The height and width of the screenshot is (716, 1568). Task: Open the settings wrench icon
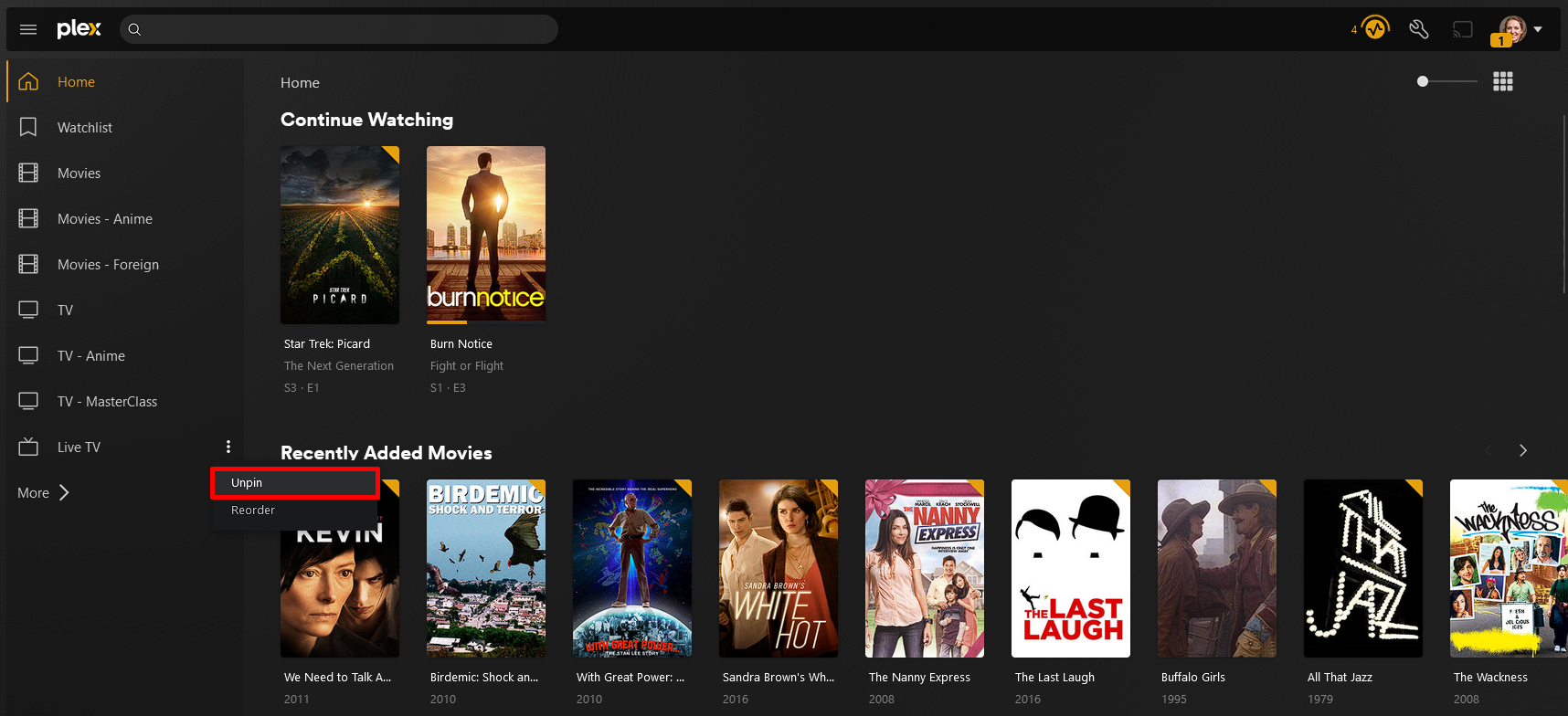1418,29
